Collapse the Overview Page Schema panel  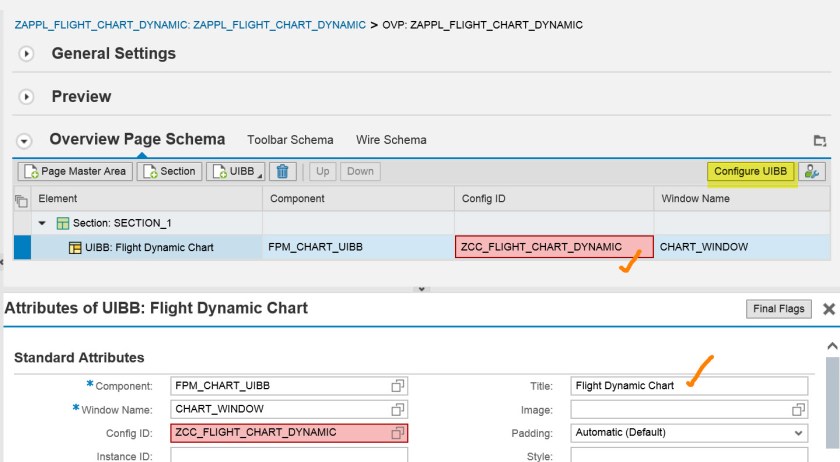tap(25, 141)
